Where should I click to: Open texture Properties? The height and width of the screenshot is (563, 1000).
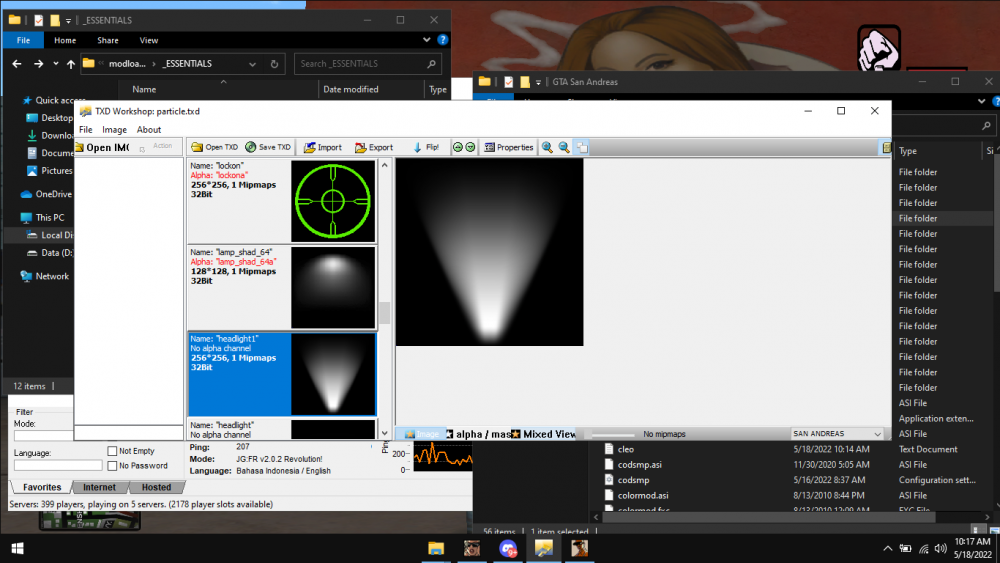[x=508, y=147]
